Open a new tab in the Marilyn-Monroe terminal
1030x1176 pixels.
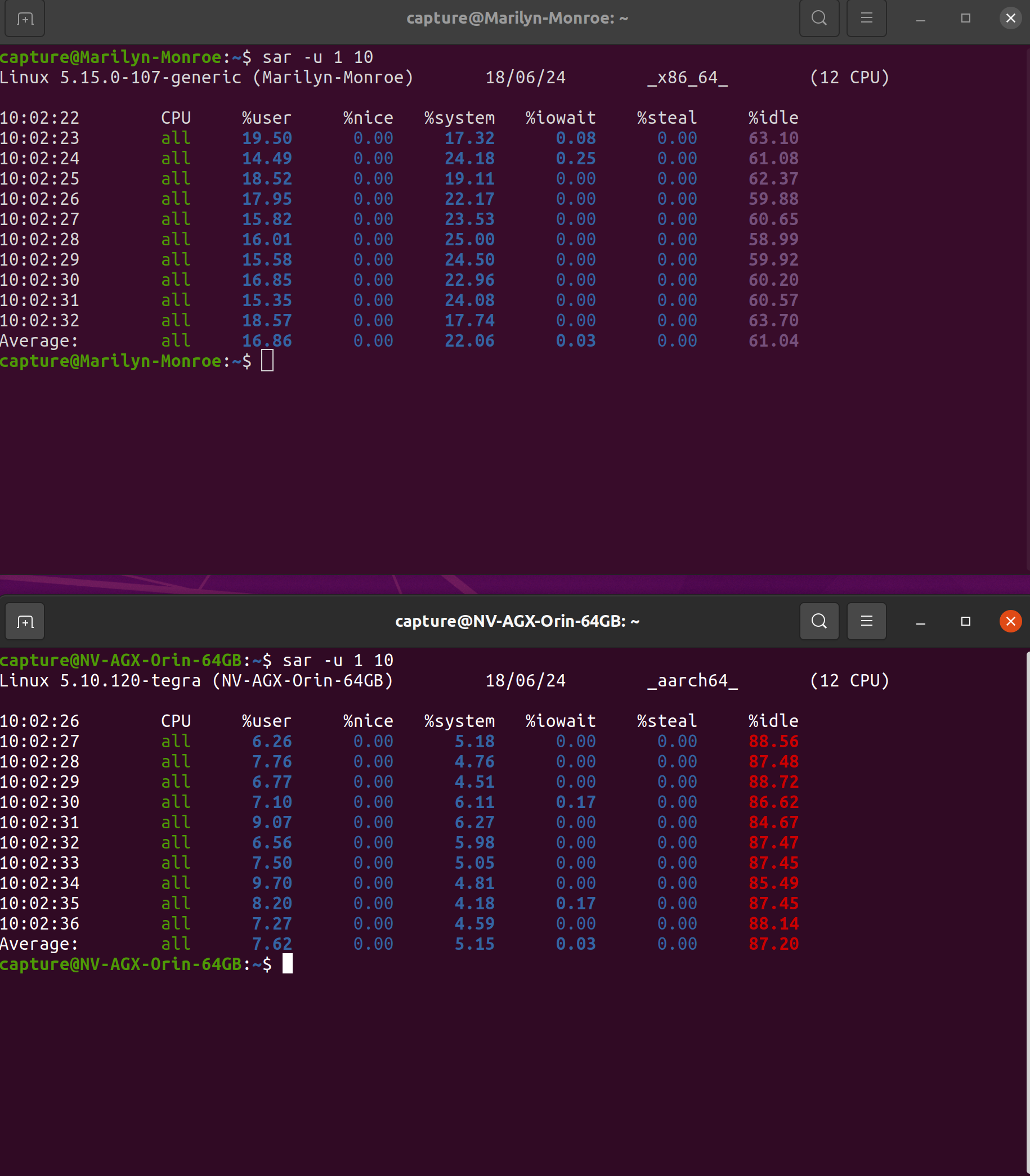click(x=24, y=19)
